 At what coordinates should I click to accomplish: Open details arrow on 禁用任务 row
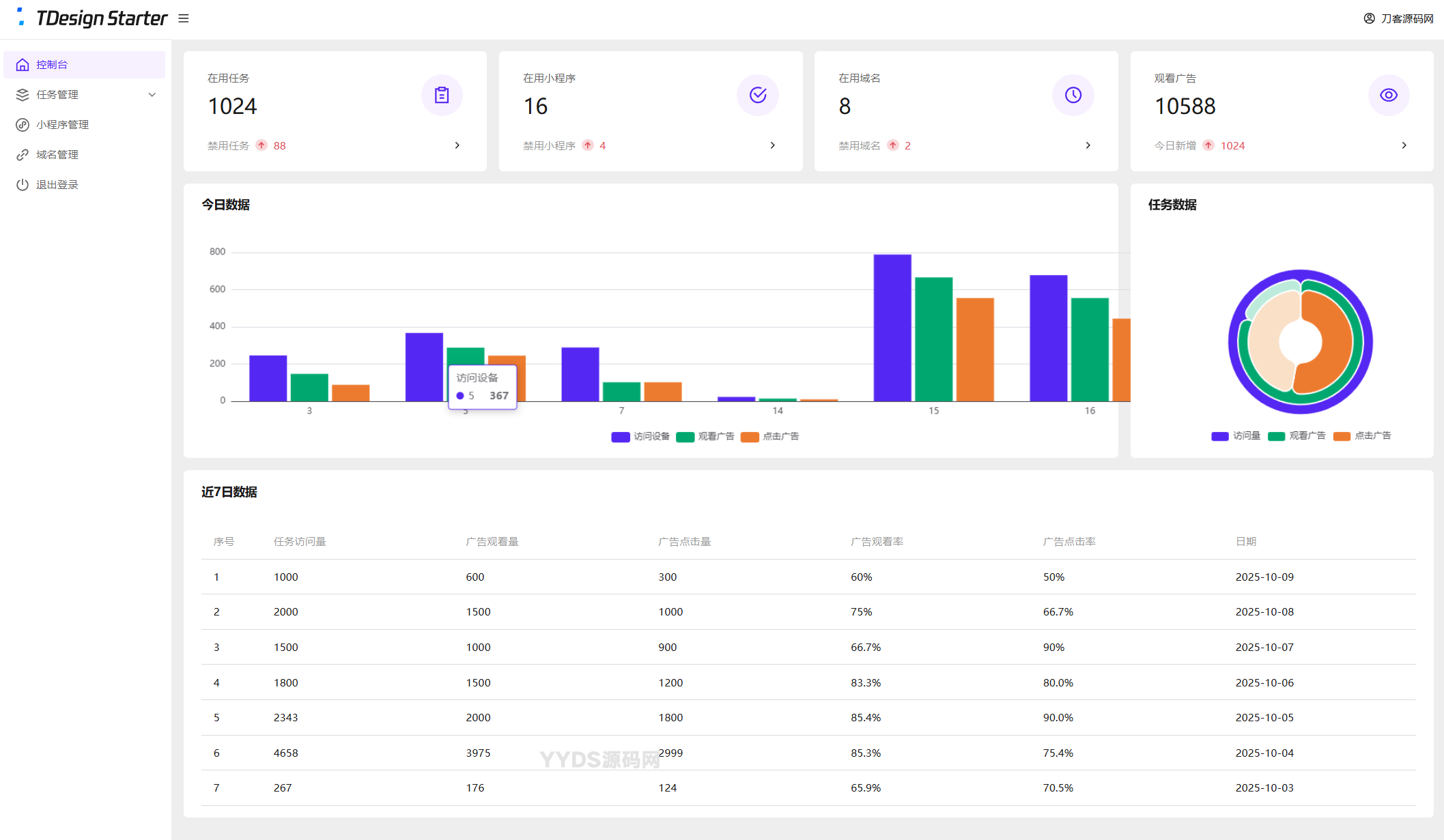457,145
